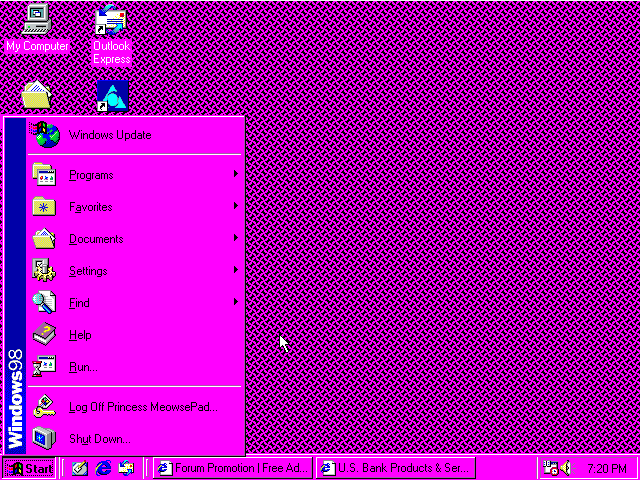The image size is (640, 480).
Task: Open the Task Scheduler tray icon
Action: [551, 468]
